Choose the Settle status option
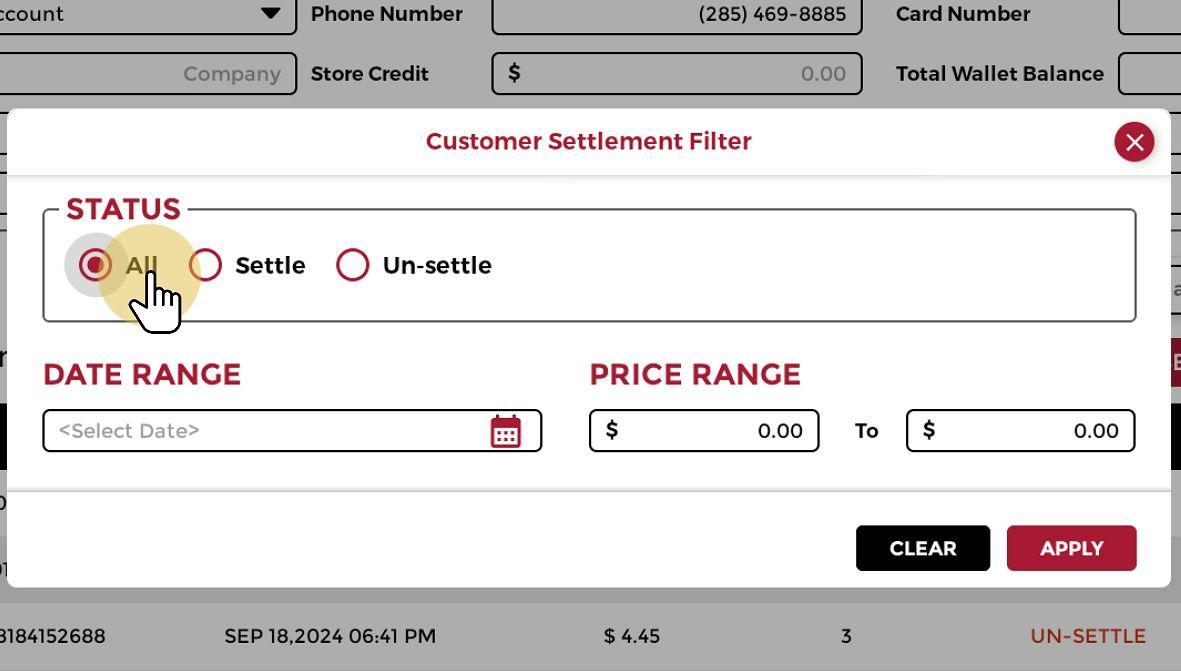The image size is (1181, 671). [x=206, y=265]
